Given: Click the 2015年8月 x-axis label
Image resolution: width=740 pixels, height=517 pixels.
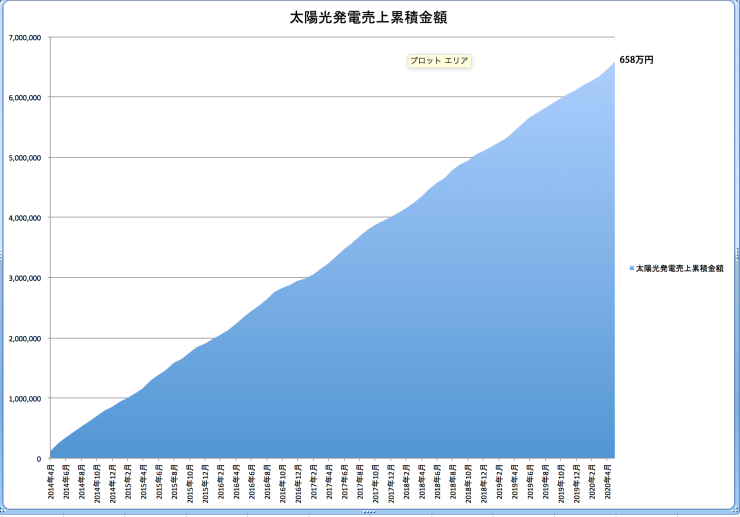Looking at the screenshot, I should (175, 481).
